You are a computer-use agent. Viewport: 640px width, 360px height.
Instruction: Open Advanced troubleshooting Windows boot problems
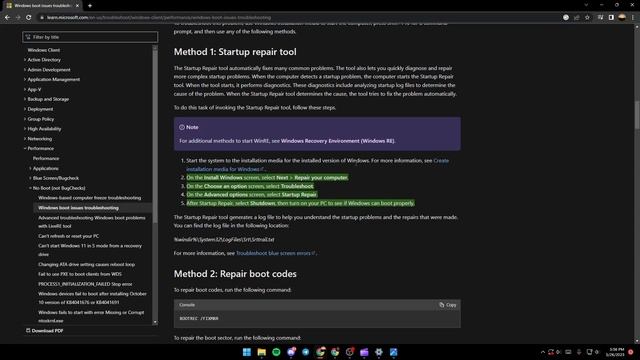92,222
